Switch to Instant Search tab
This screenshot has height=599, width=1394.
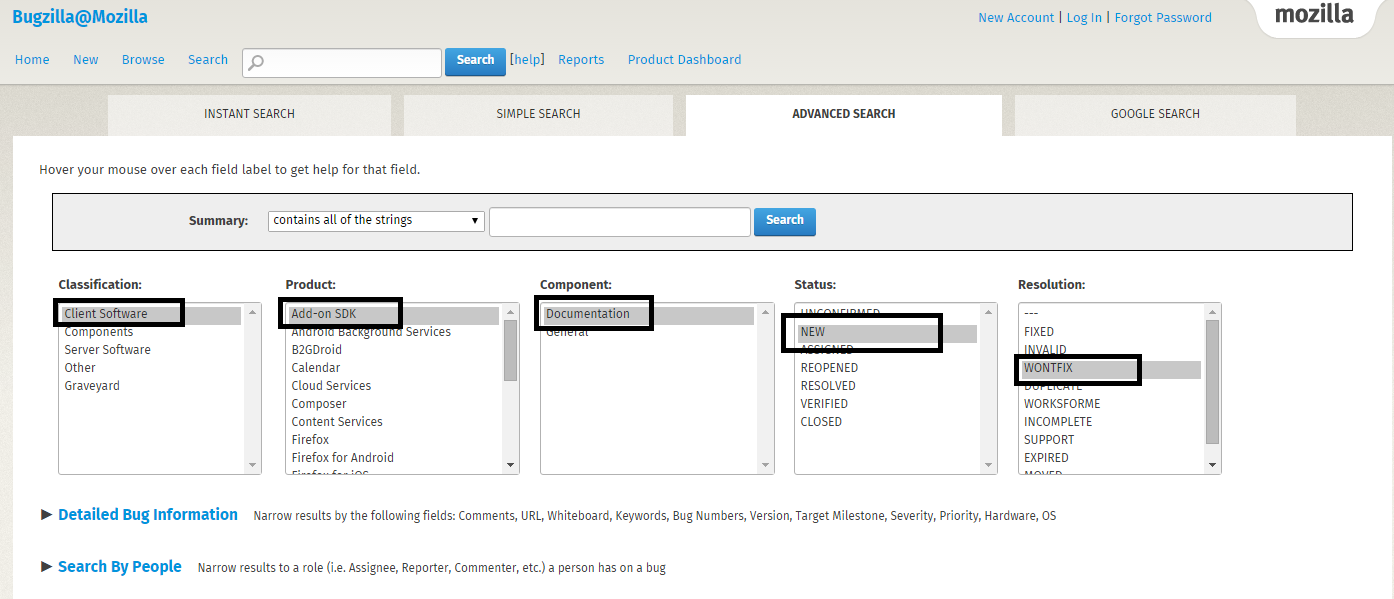[x=249, y=114]
